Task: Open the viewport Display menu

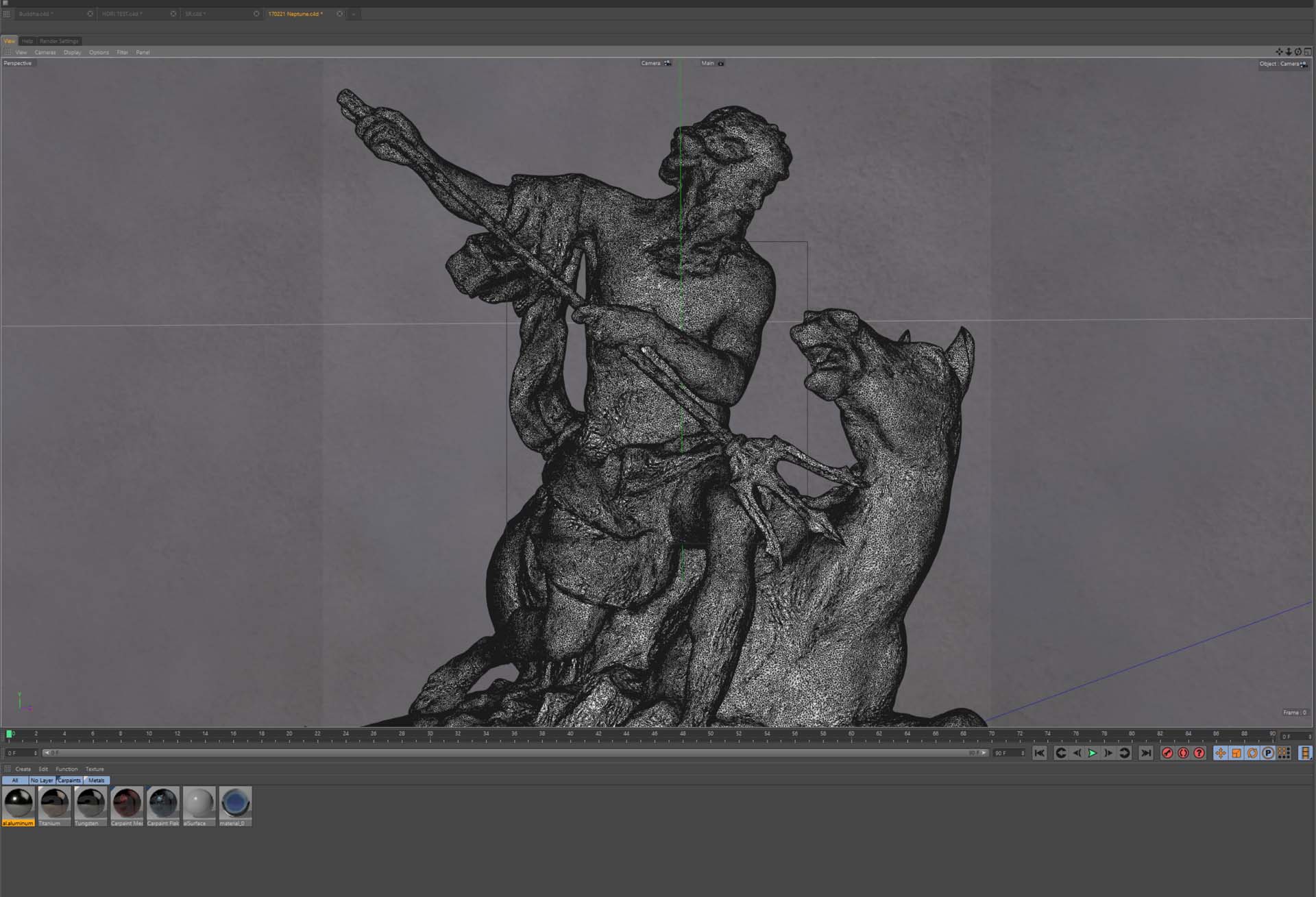Action: tap(72, 52)
